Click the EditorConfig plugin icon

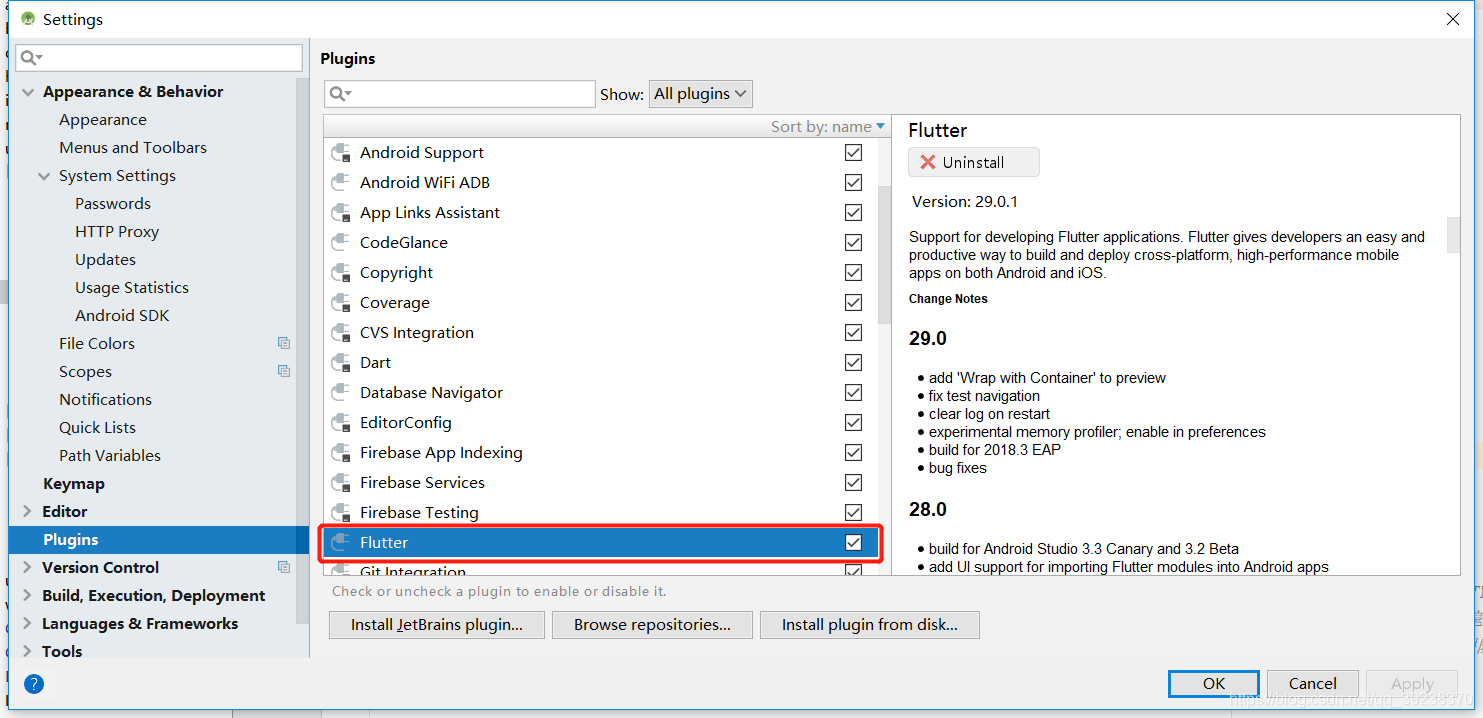(341, 423)
